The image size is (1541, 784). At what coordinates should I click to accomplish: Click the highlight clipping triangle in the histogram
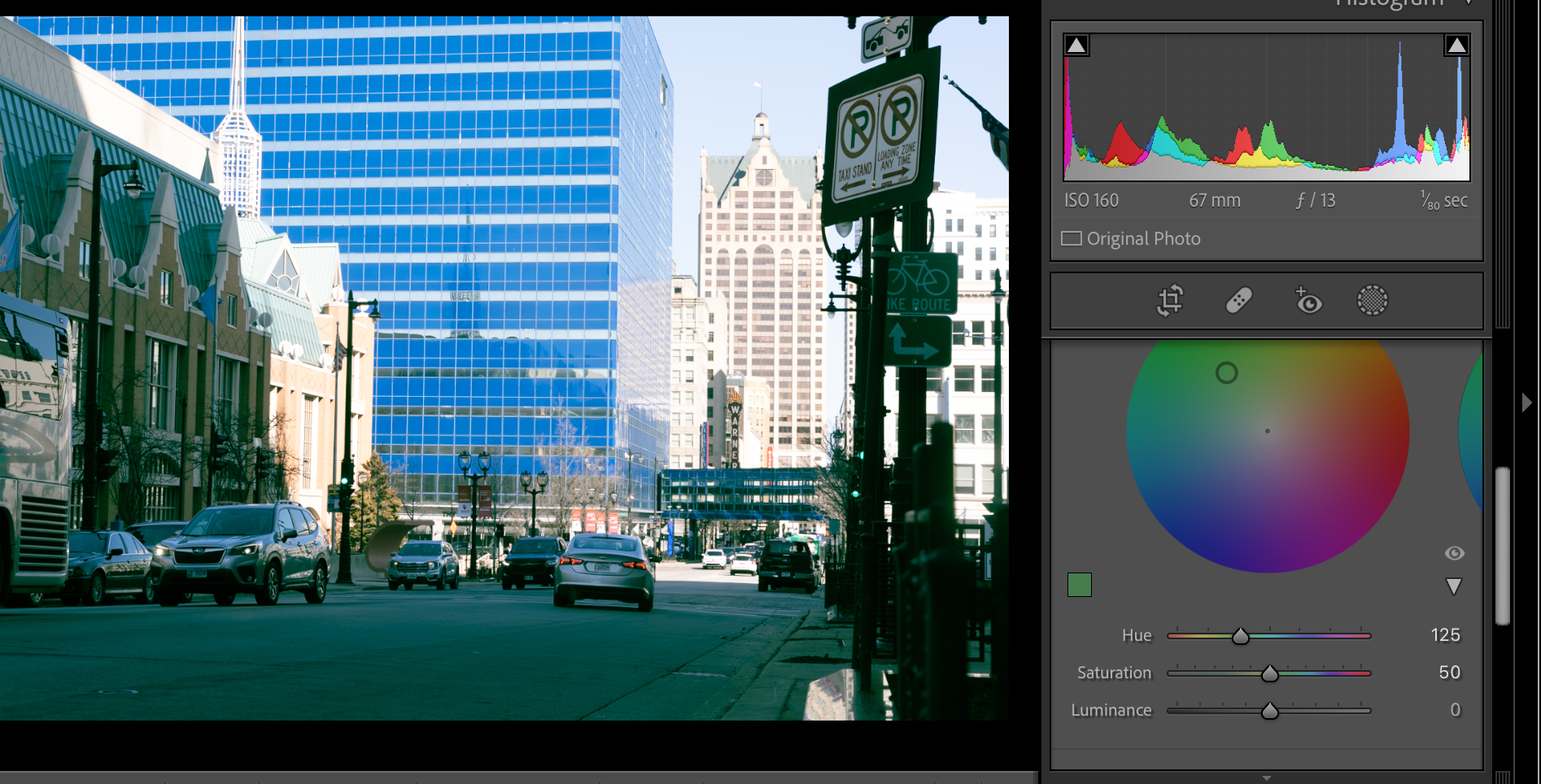(x=1456, y=45)
